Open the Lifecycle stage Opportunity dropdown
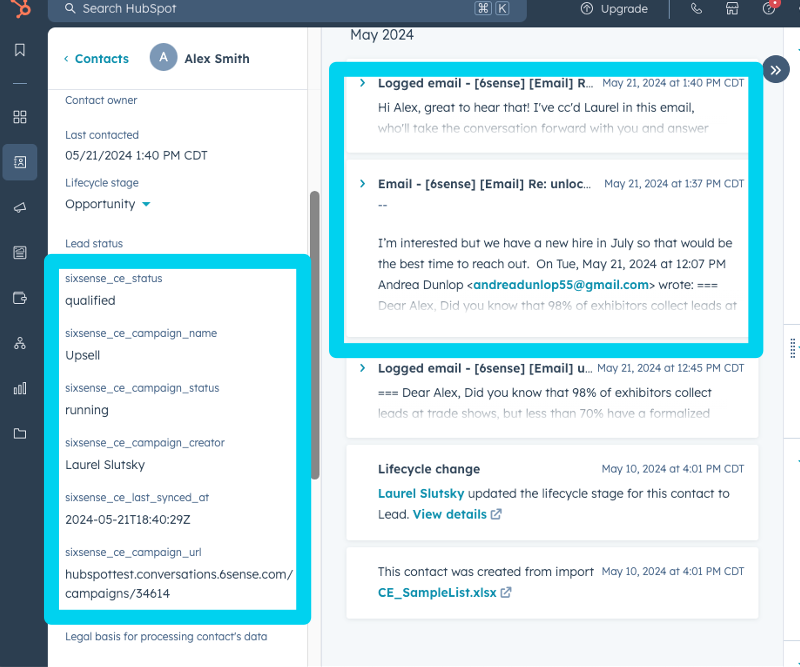 [x=108, y=204]
